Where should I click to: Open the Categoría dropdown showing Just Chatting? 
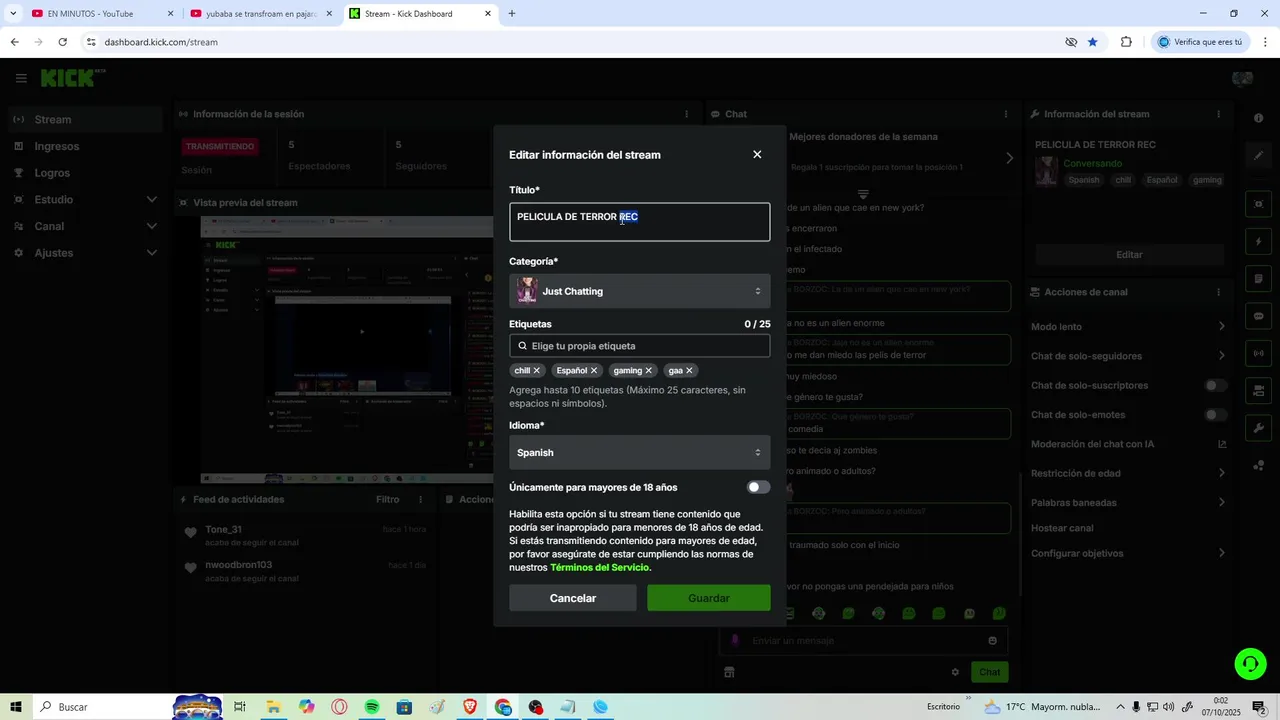640,291
